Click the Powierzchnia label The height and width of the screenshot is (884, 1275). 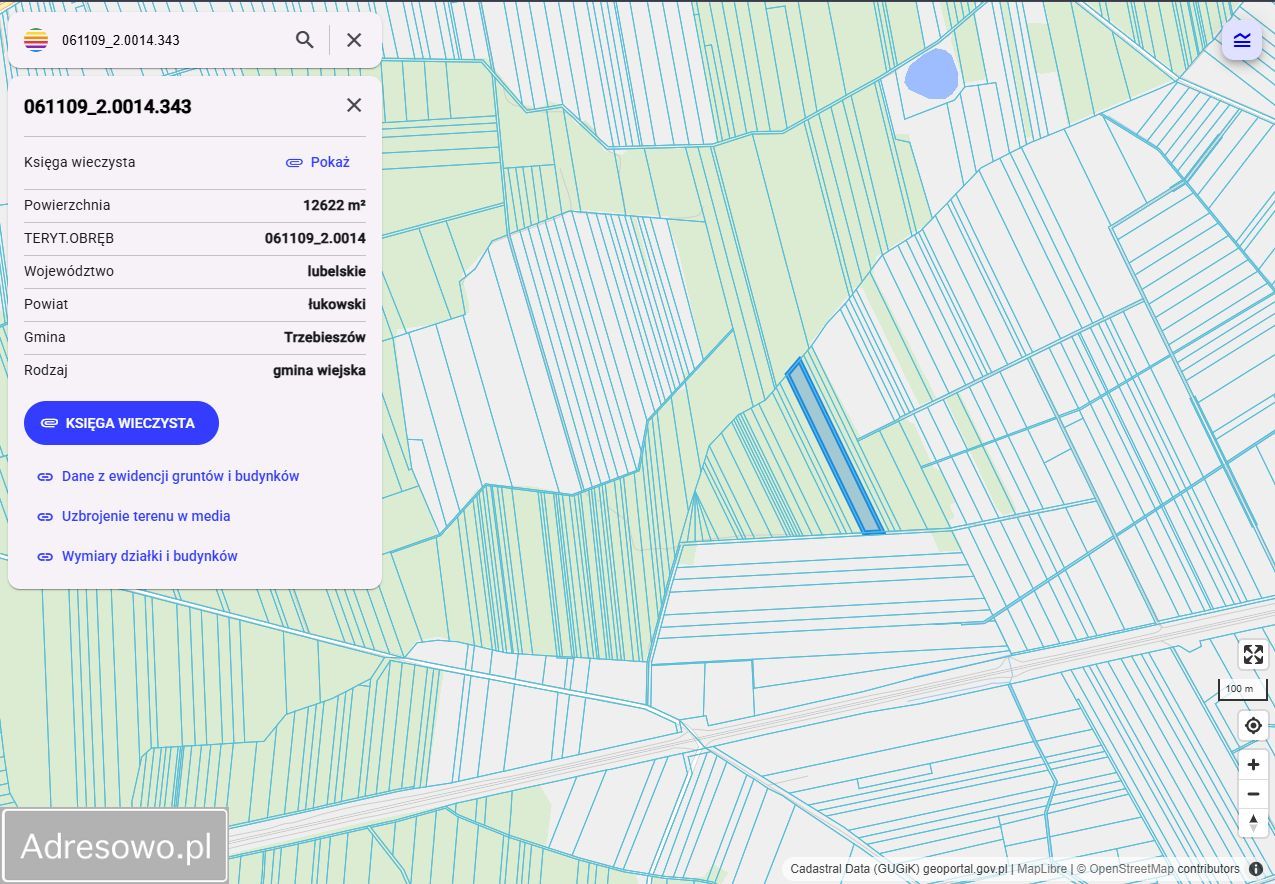pyautogui.click(x=67, y=205)
